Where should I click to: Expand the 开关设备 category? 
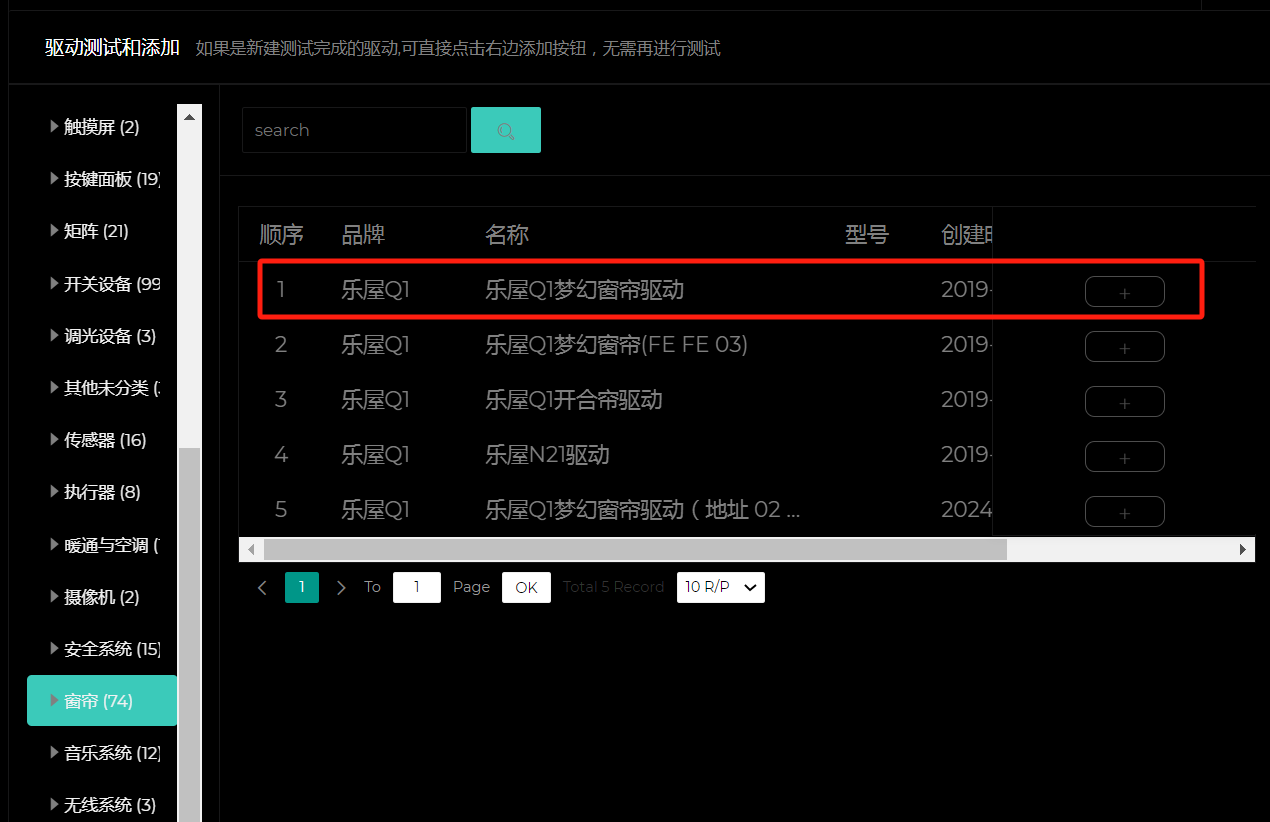54,284
